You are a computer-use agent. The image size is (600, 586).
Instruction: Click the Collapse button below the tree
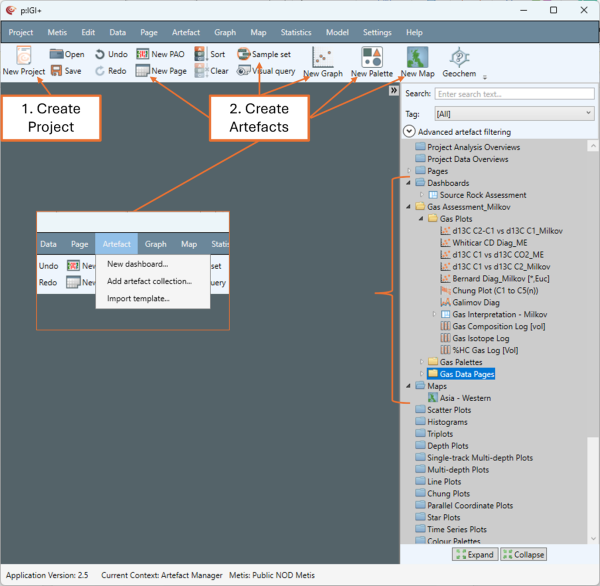(x=523, y=554)
